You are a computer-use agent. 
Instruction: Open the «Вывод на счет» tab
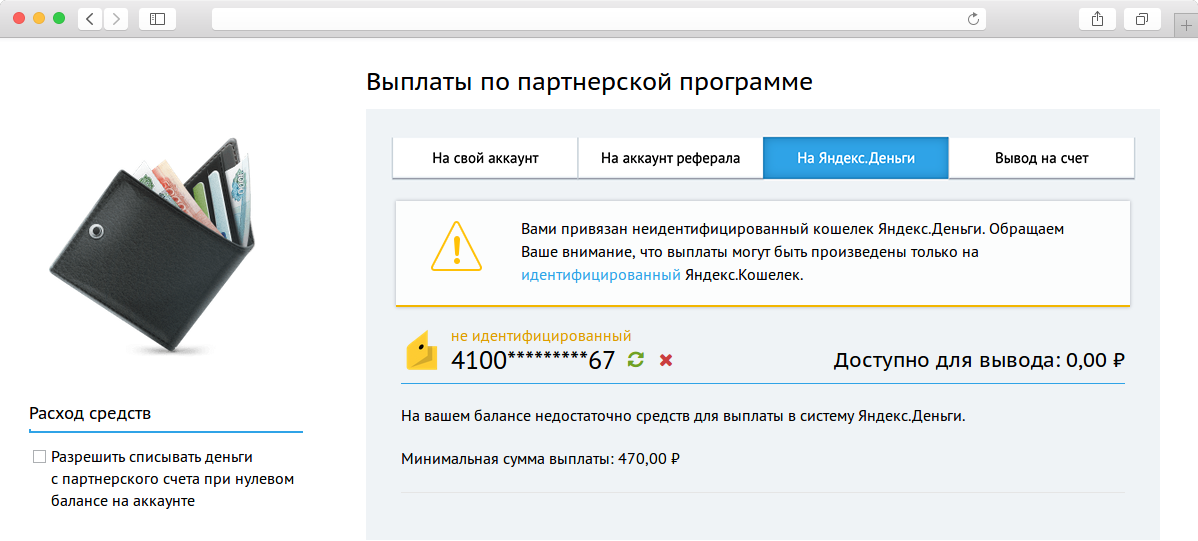coord(1041,158)
